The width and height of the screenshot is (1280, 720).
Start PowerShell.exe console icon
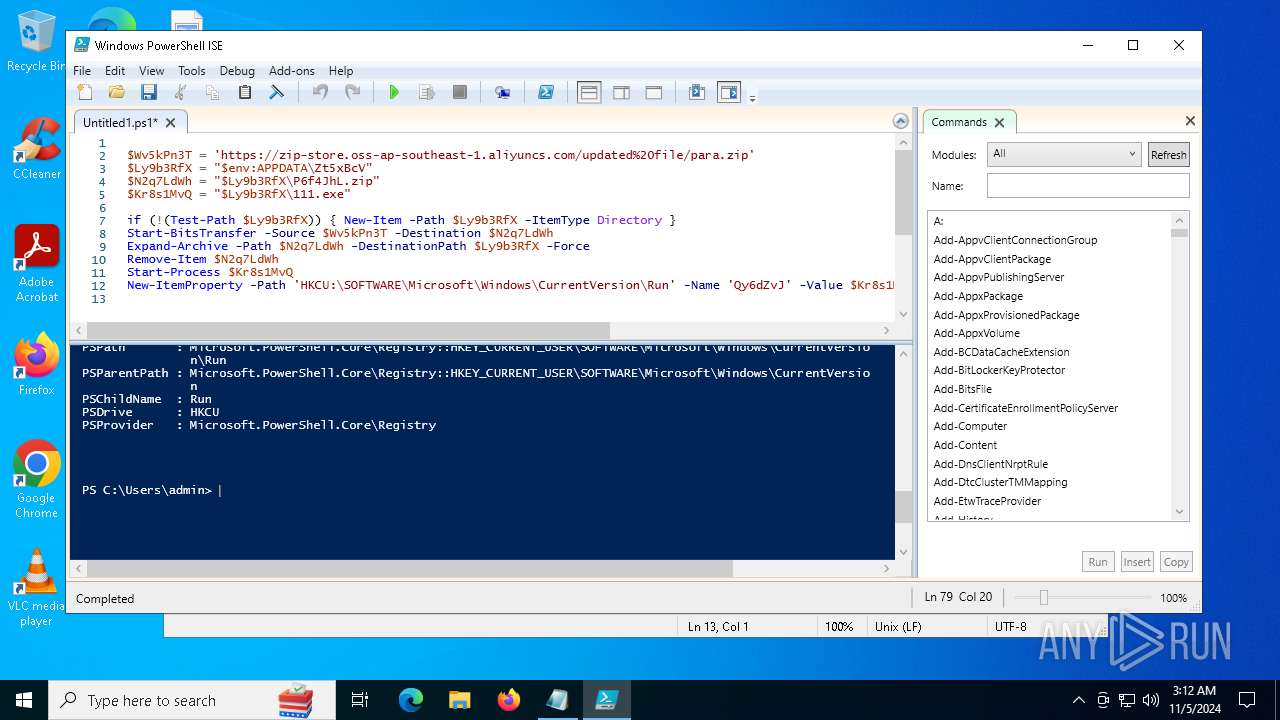click(546, 92)
